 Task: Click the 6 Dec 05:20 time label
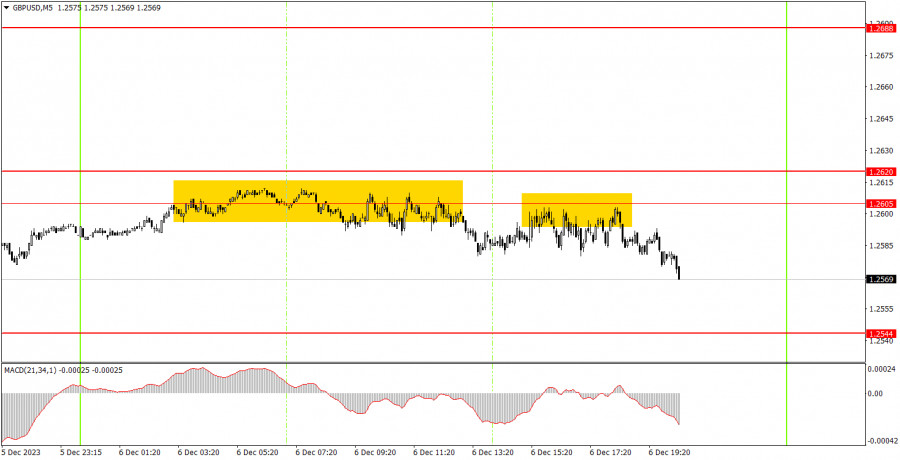(257, 453)
